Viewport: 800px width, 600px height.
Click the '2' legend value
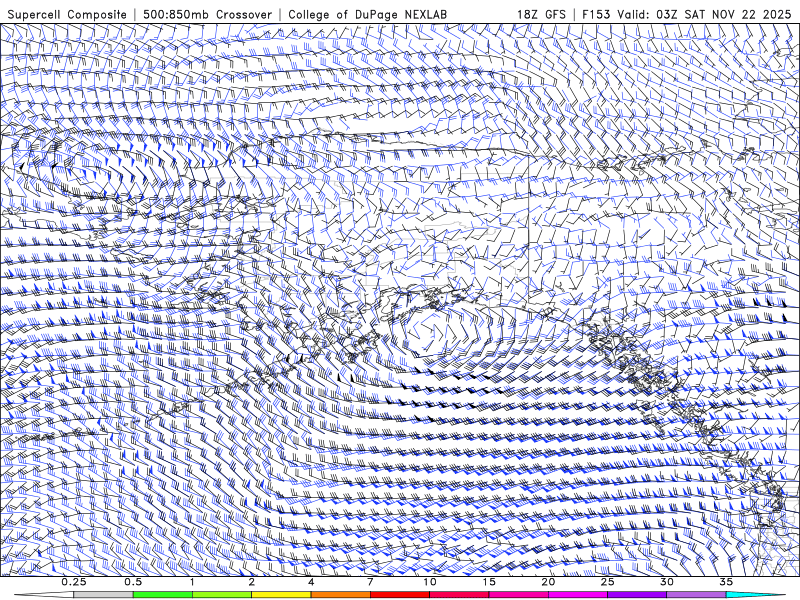click(252, 582)
